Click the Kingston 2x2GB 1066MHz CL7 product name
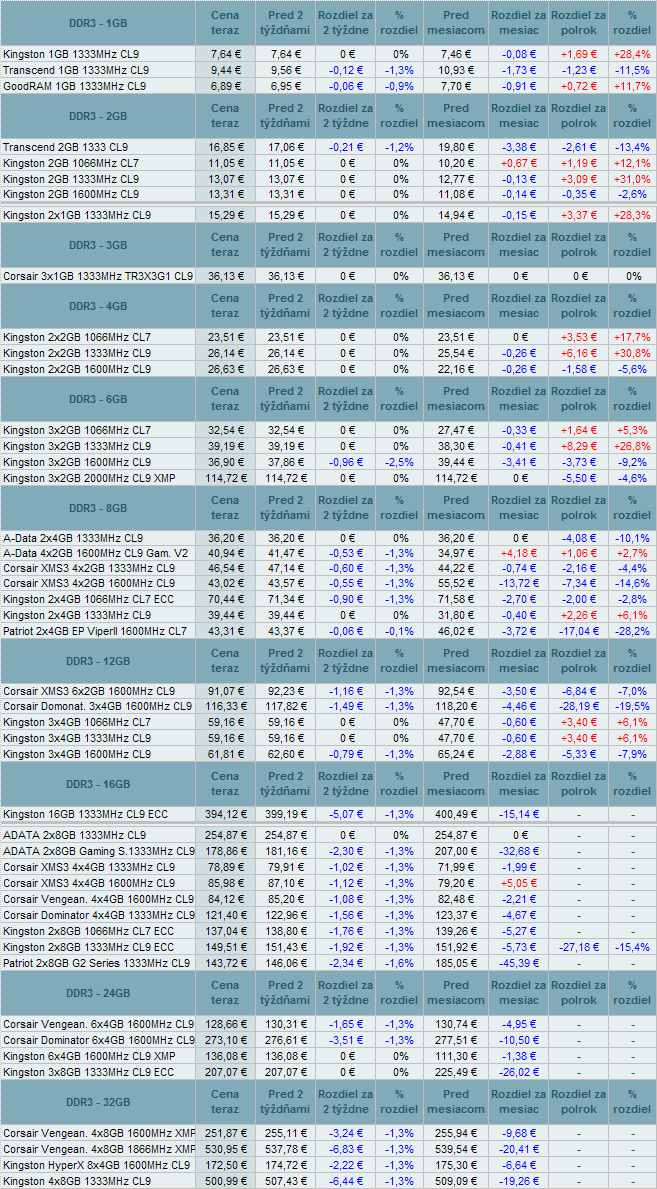657x1189 pixels. [77, 337]
